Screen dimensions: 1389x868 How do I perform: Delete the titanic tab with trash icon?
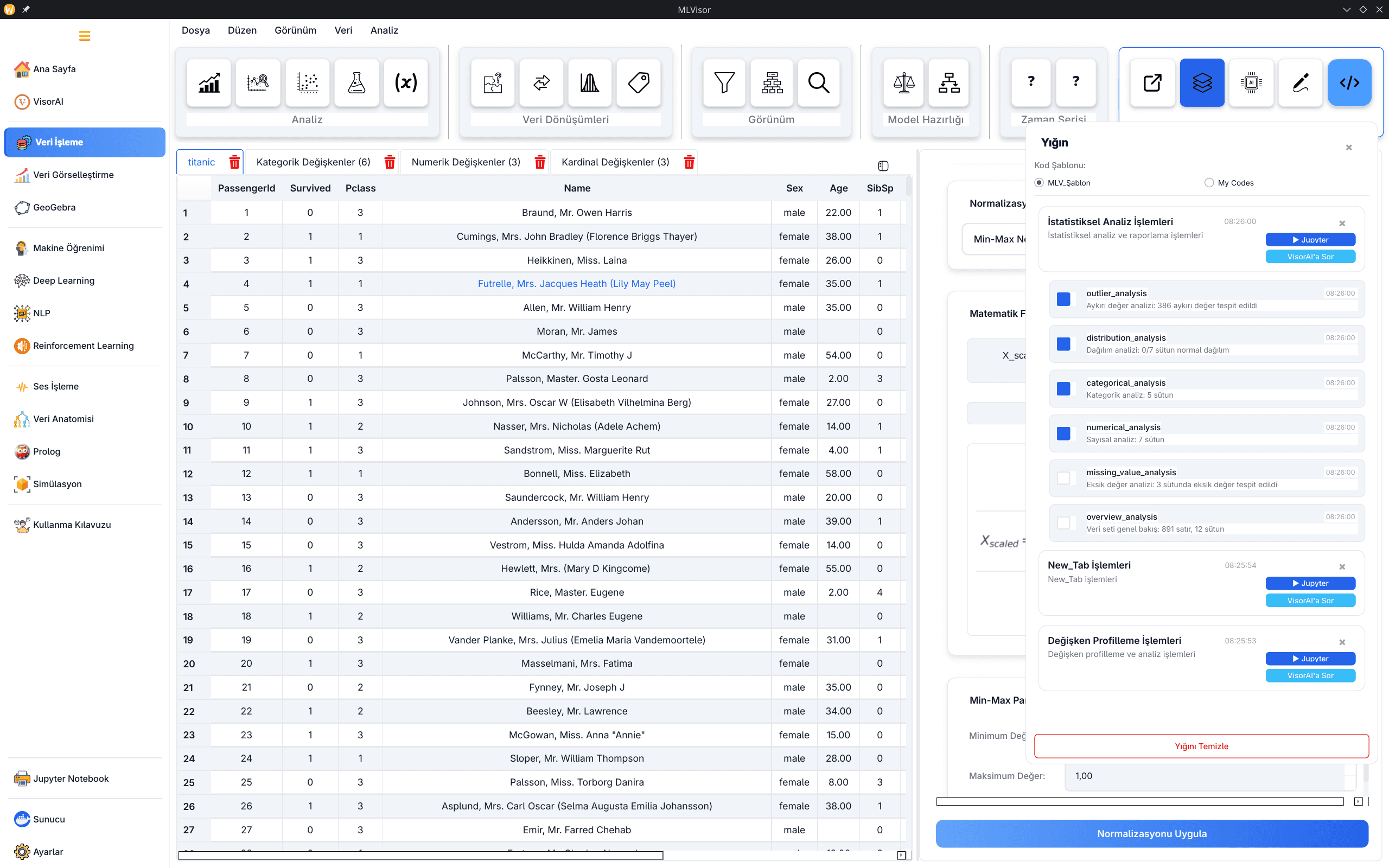[x=234, y=162]
